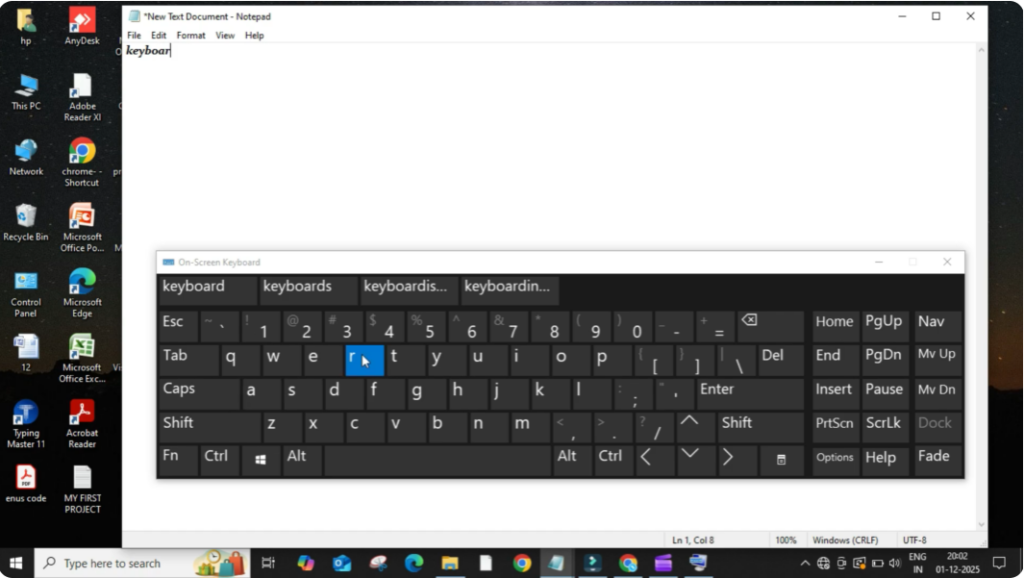Open the AnyDesk desktop shortcut
The image size is (1024, 578).
[82, 23]
